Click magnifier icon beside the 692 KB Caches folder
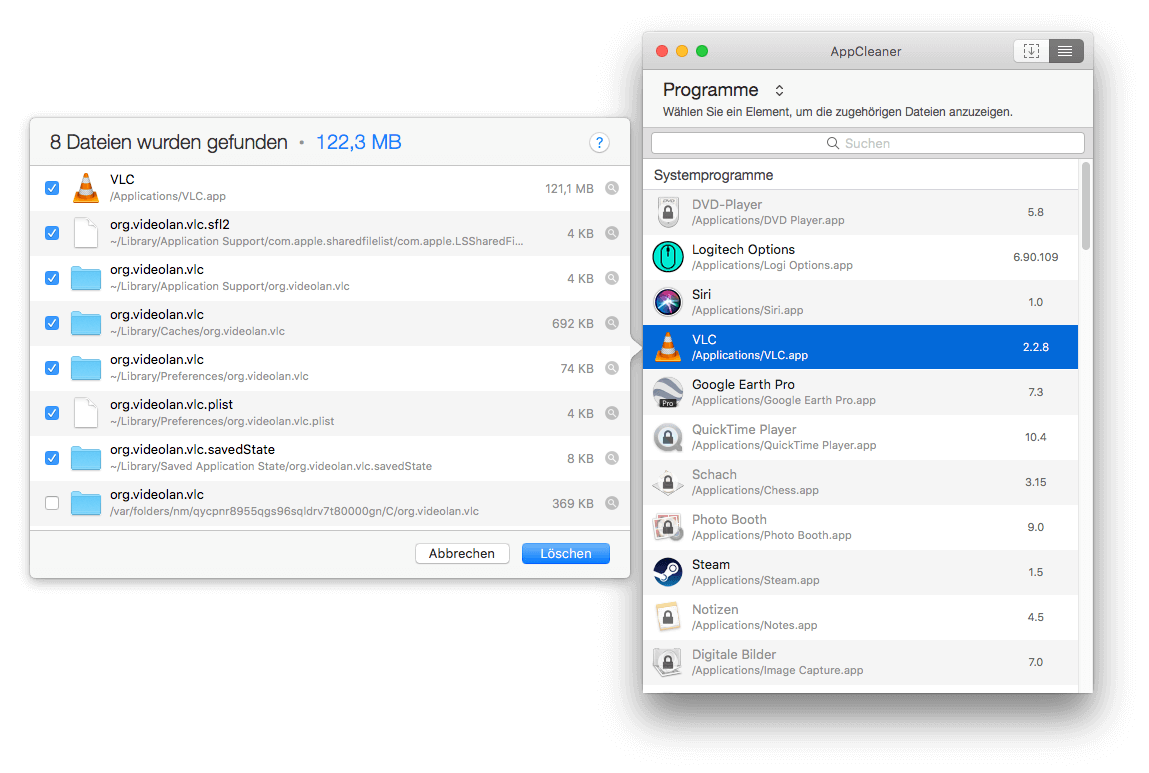The image size is (1149, 773). (x=612, y=323)
